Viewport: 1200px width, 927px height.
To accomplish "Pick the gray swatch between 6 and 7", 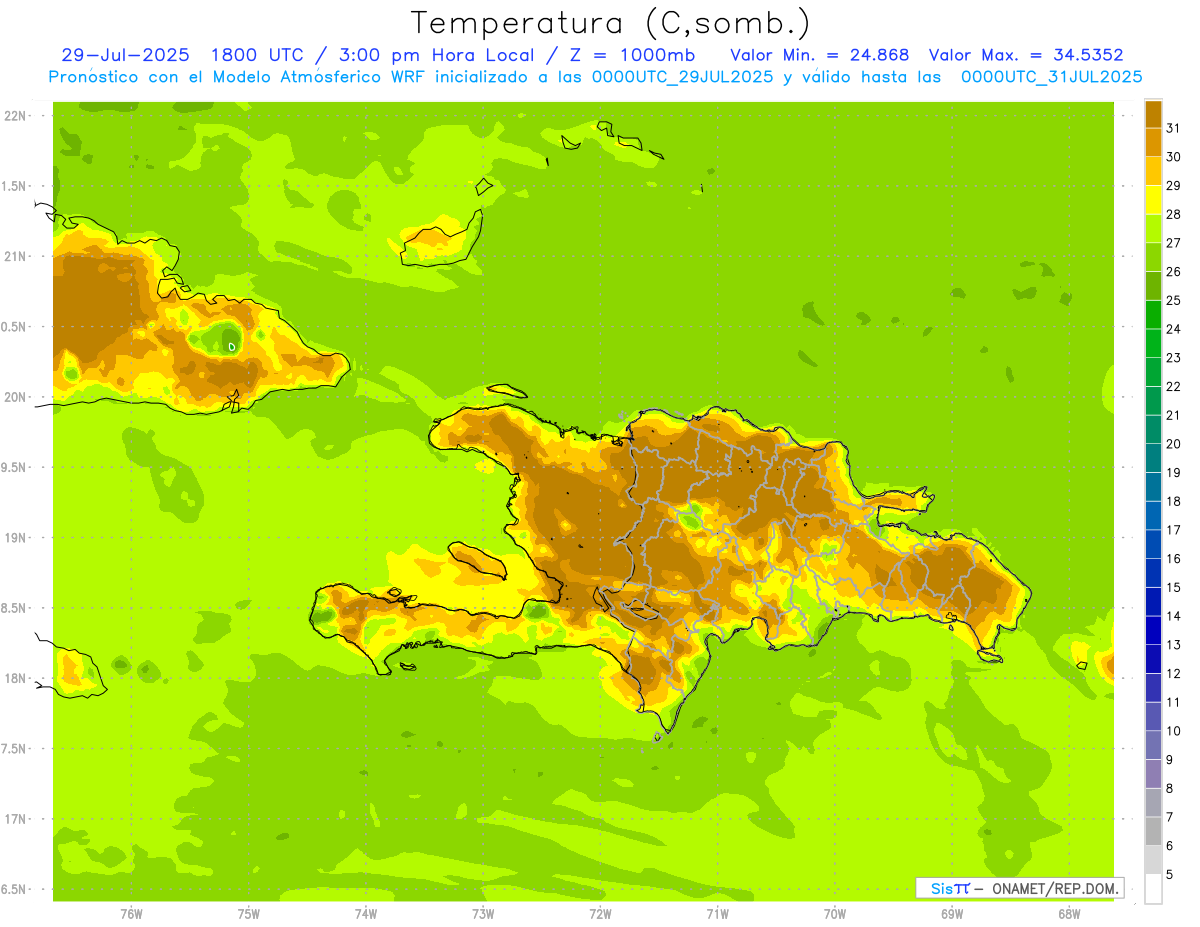I will (1153, 831).
